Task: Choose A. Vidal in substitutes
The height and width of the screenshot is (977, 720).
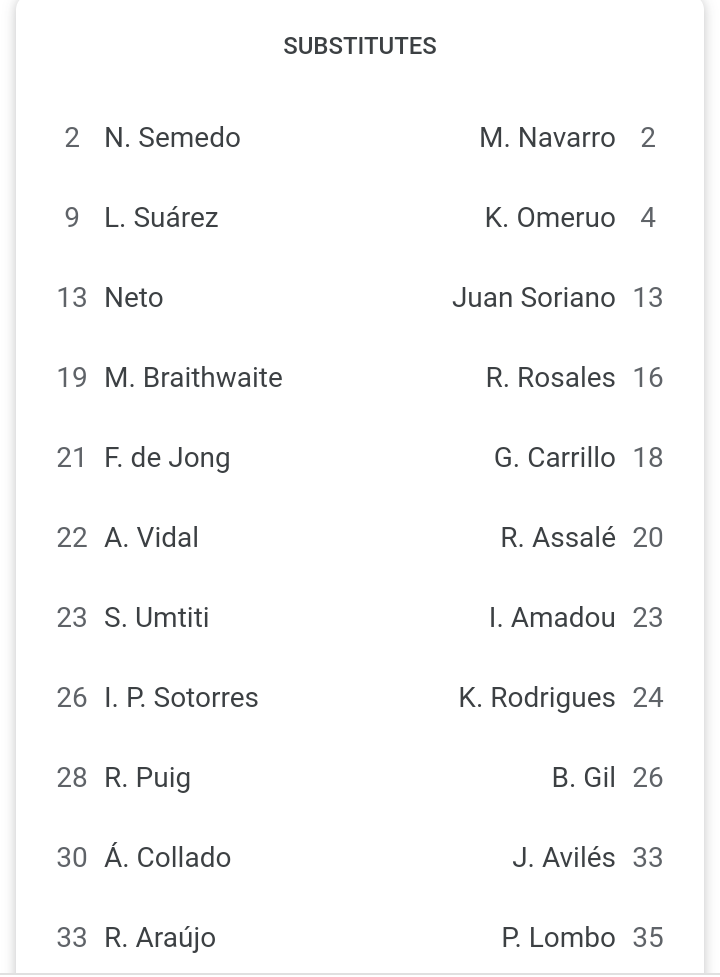Action: click(x=151, y=537)
